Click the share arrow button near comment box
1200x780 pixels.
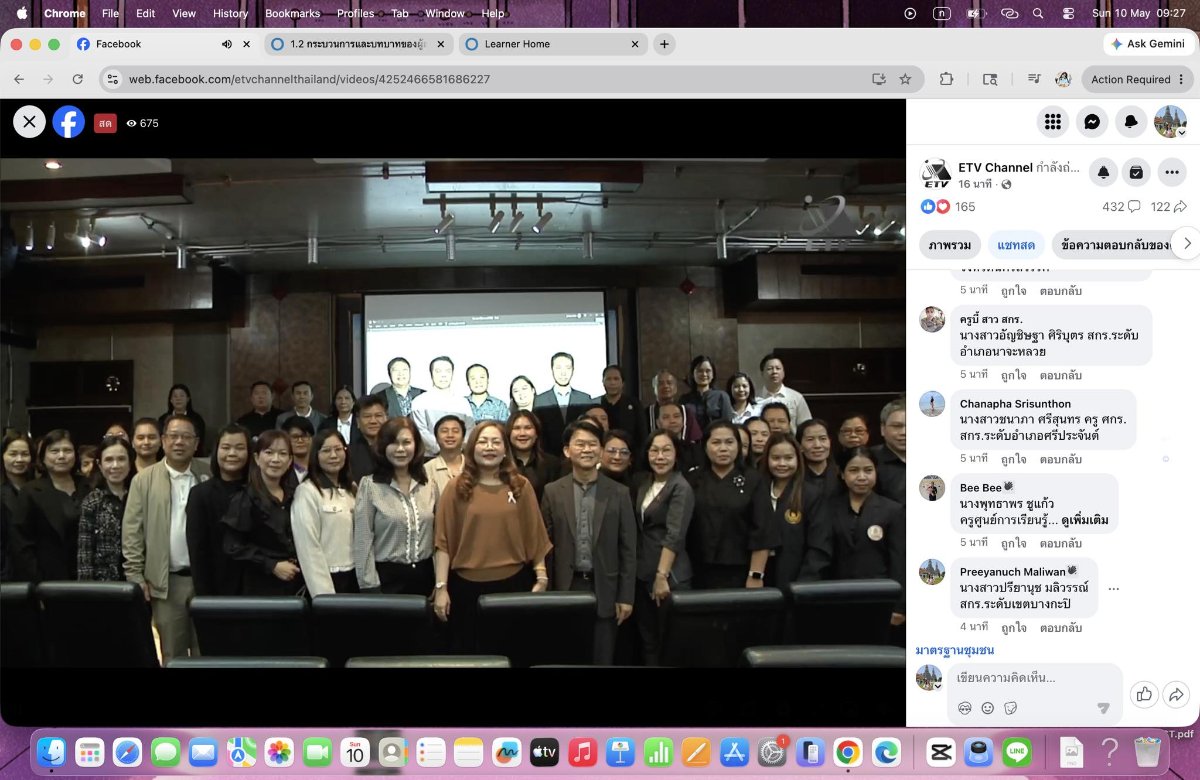pyautogui.click(x=1176, y=694)
